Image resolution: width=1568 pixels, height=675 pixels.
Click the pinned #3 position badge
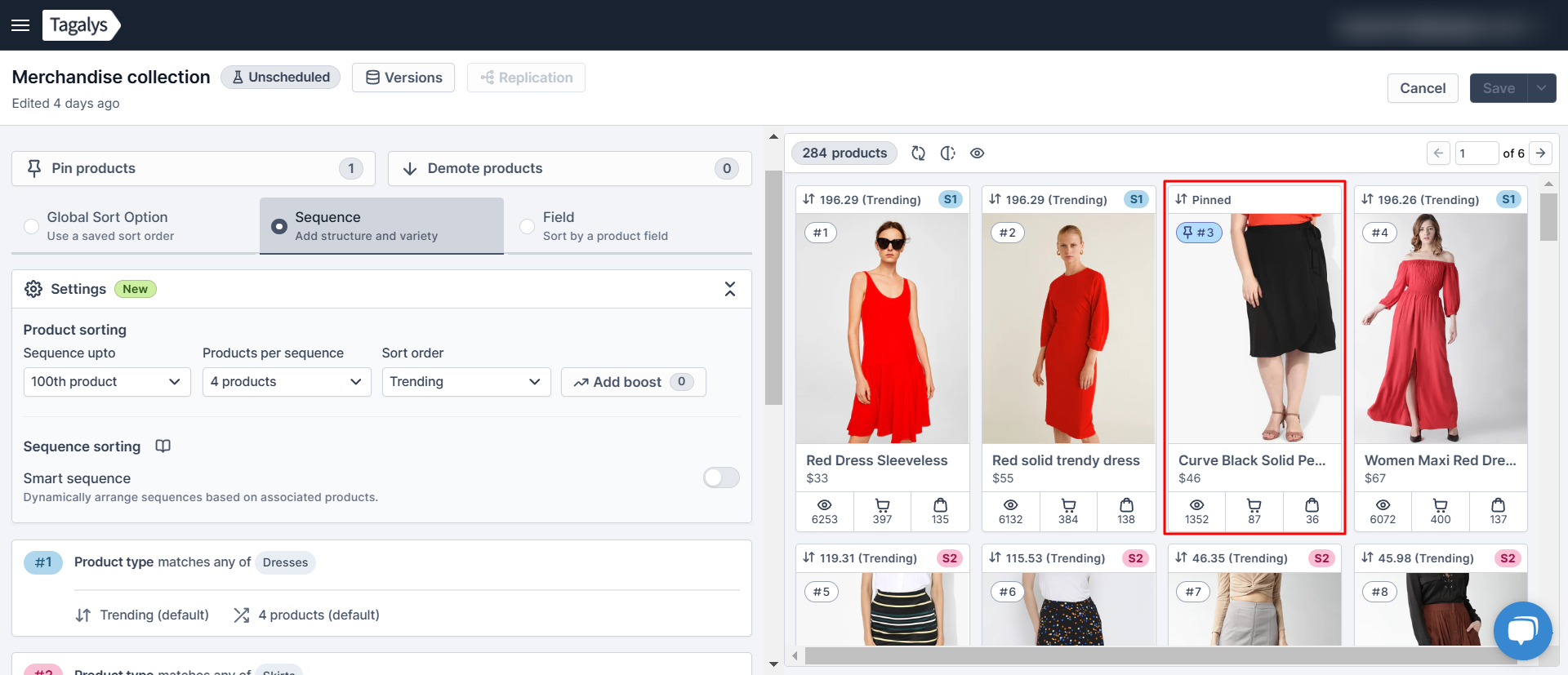click(x=1199, y=233)
